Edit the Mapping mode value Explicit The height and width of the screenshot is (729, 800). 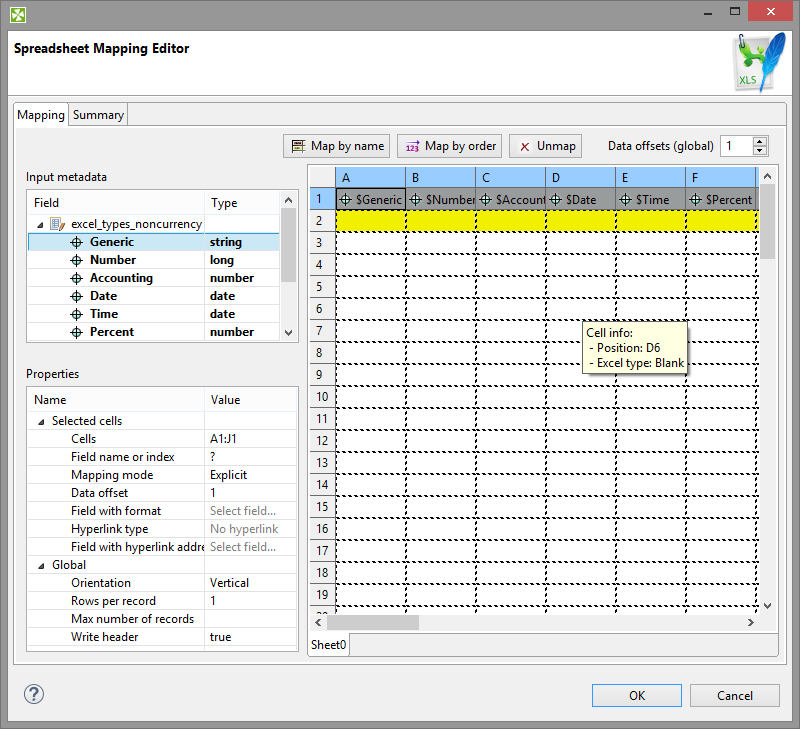tap(250, 475)
